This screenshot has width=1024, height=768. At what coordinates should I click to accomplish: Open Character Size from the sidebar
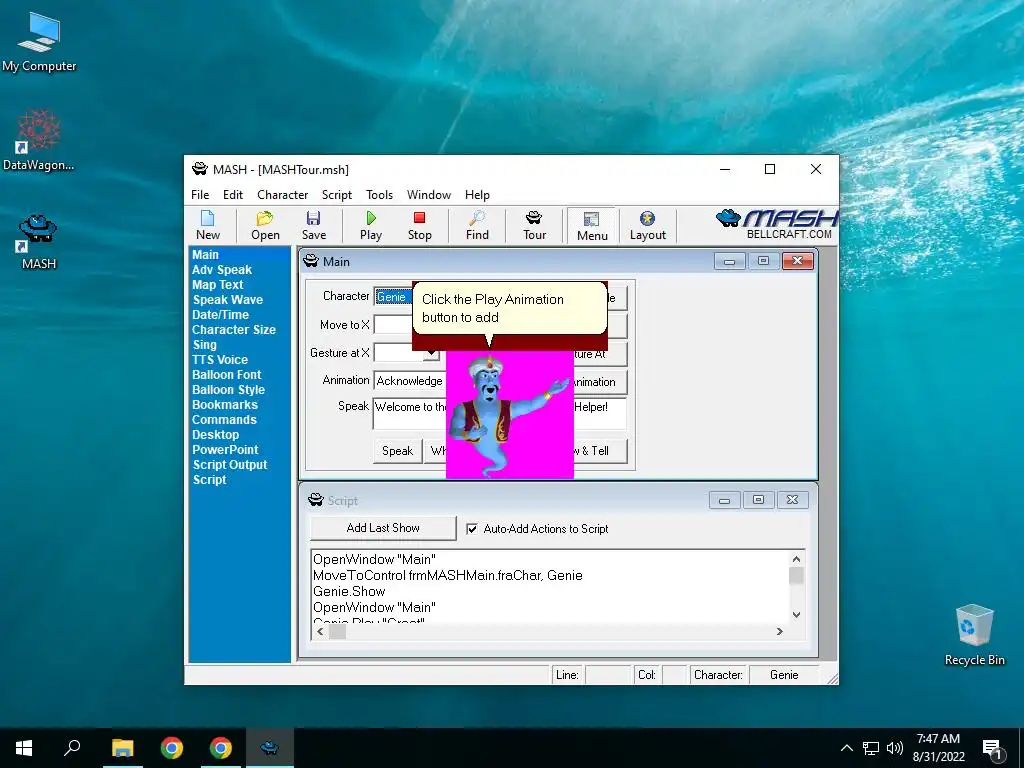click(x=233, y=330)
